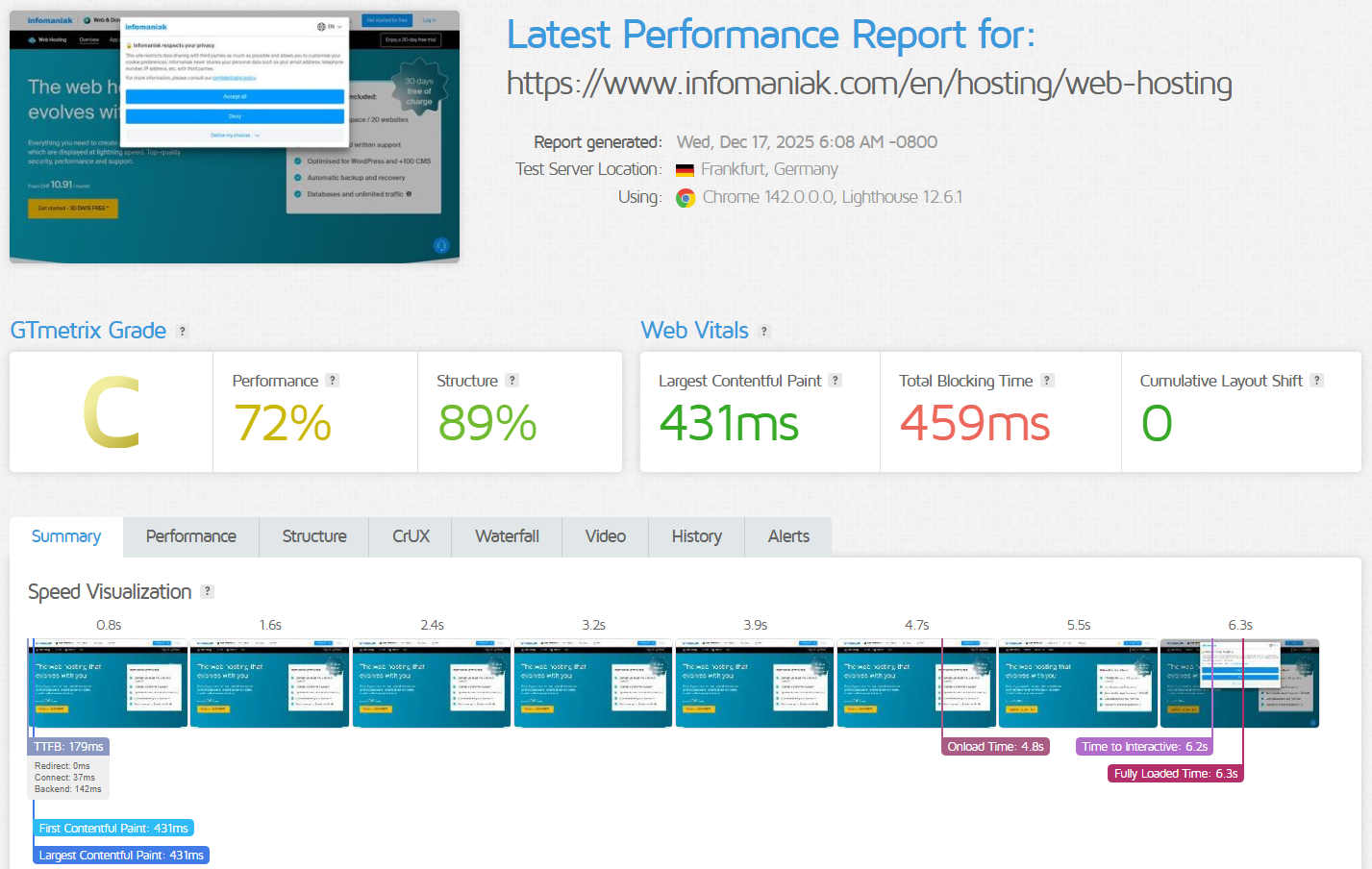Open the GTmetrix Grade help icon

pyautogui.click(x=182, y=331)
